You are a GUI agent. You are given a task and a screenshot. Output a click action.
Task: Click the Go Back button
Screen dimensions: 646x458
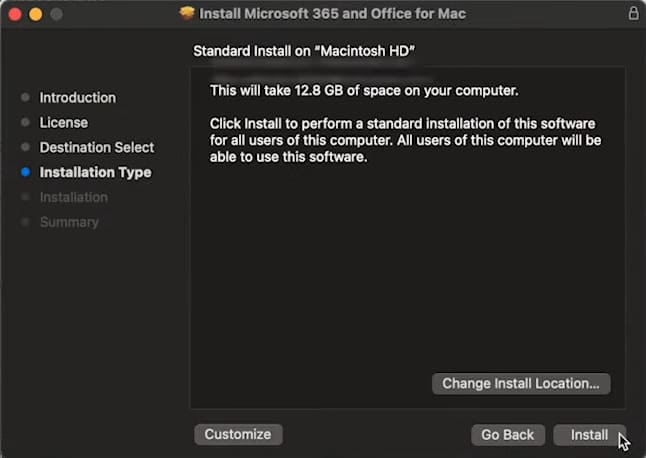(x=508, y=435)
